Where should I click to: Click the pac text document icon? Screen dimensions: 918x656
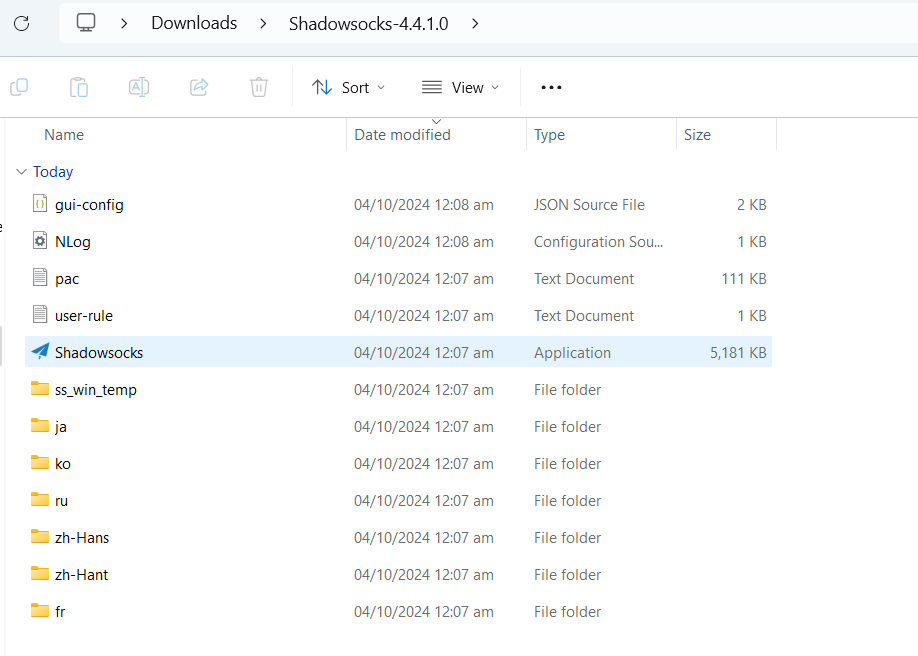coord(40,278)
